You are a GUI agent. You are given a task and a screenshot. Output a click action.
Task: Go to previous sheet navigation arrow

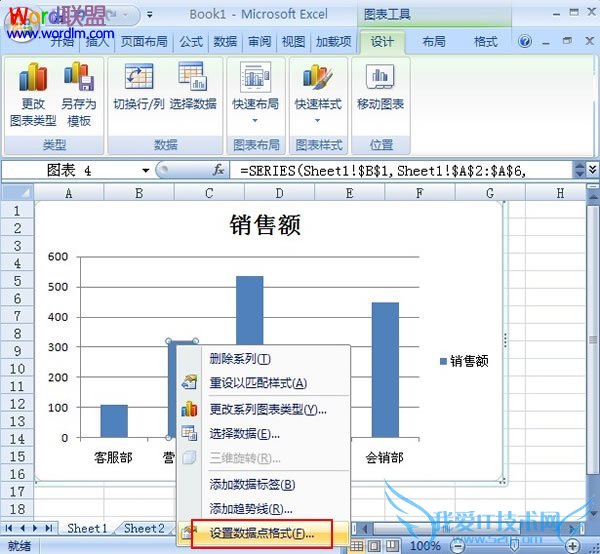(22, 528)
